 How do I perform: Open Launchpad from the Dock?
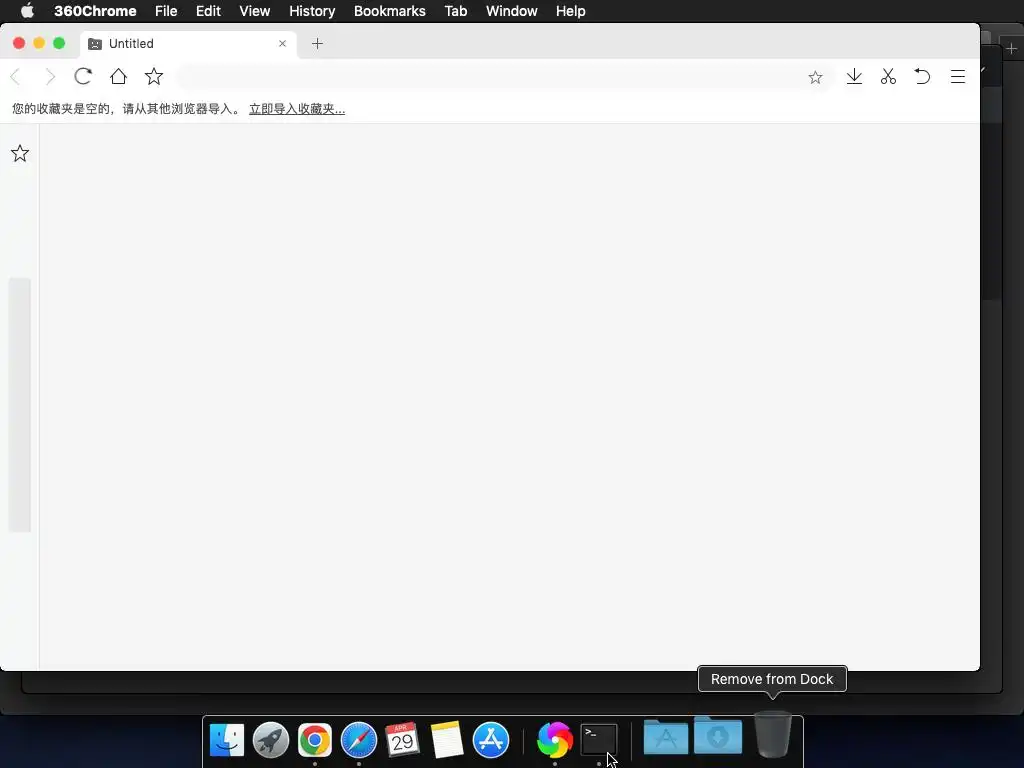point(271,740)
